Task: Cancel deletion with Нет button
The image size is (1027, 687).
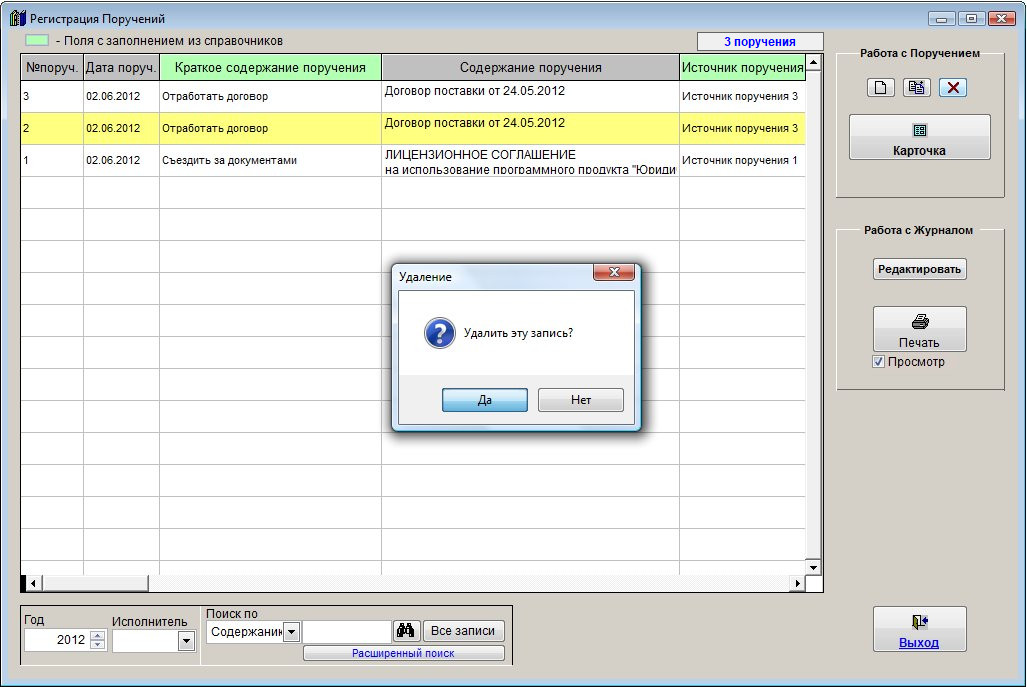Action: (580, 399)
